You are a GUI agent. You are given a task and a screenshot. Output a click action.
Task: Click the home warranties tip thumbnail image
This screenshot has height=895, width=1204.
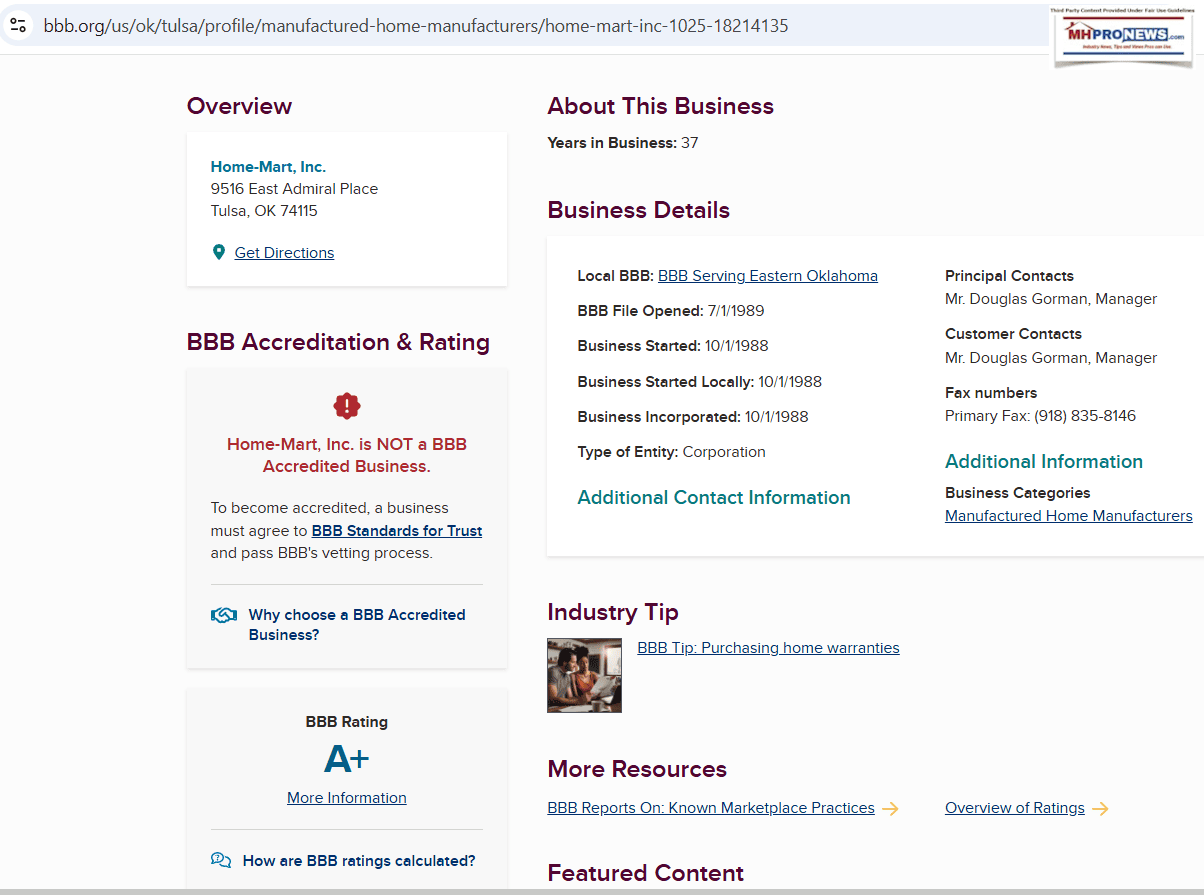(584, 675)
